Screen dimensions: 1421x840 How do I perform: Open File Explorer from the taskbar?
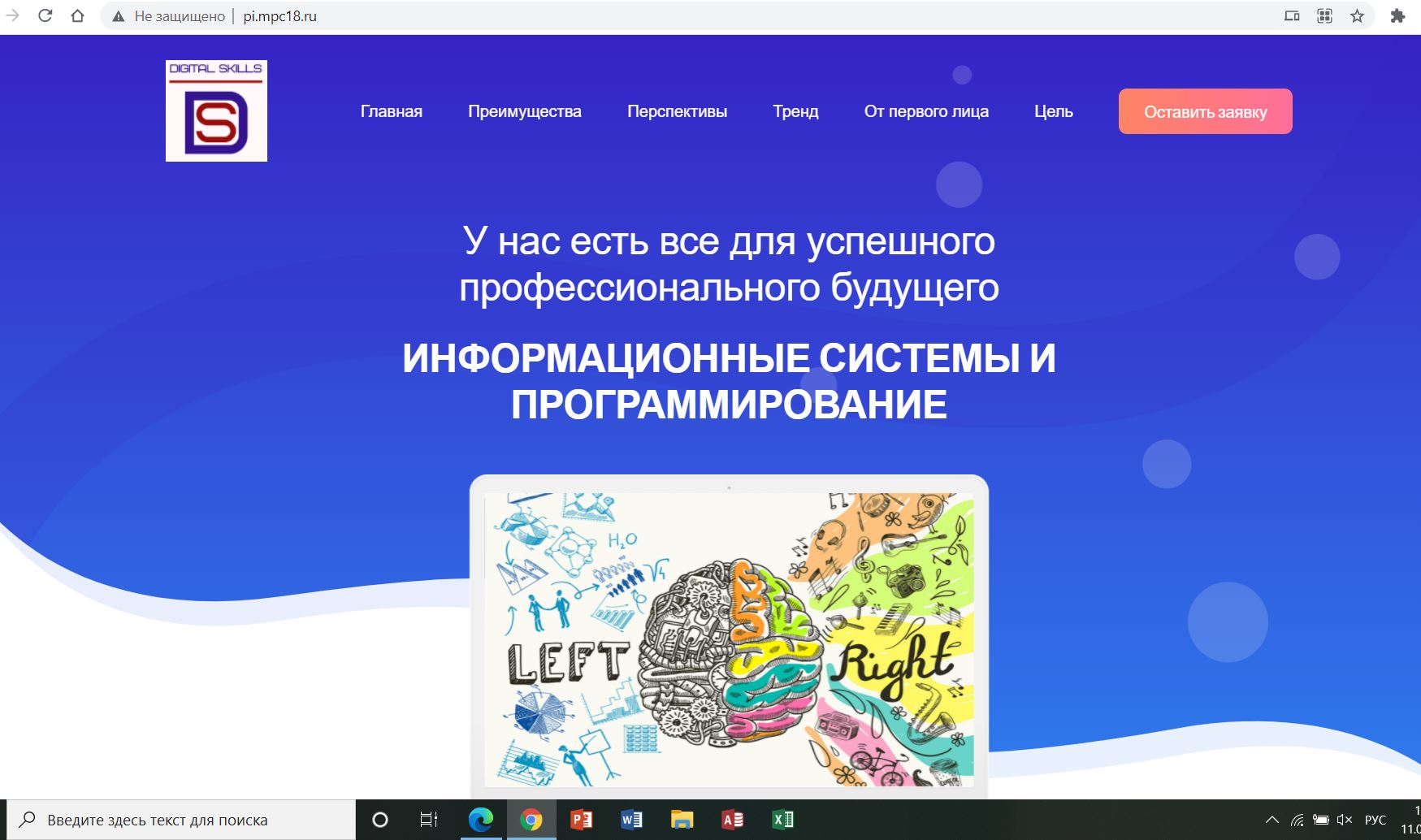click(x=682, y=820)
